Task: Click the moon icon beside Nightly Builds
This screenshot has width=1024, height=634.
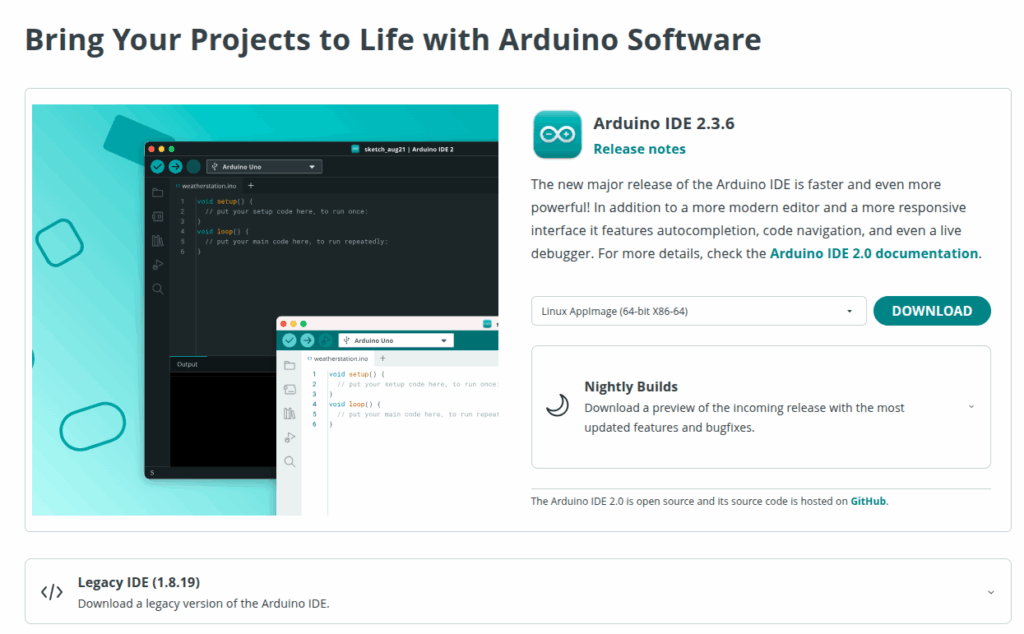Action: (557, 405)
